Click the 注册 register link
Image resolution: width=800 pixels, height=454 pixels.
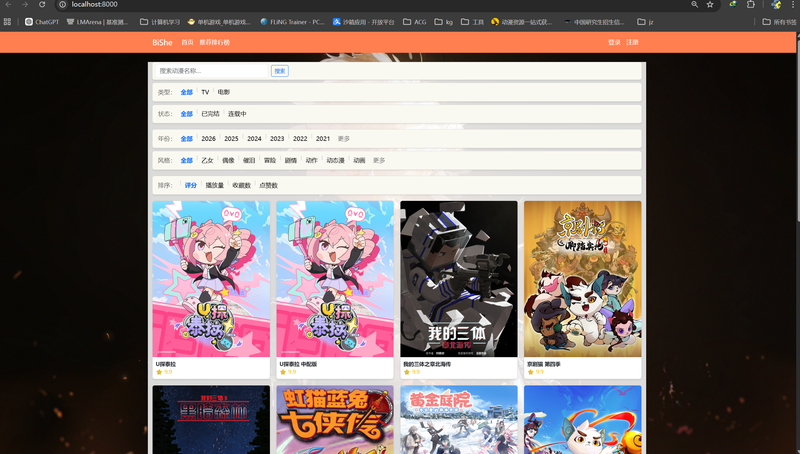(x=632, y=42)
